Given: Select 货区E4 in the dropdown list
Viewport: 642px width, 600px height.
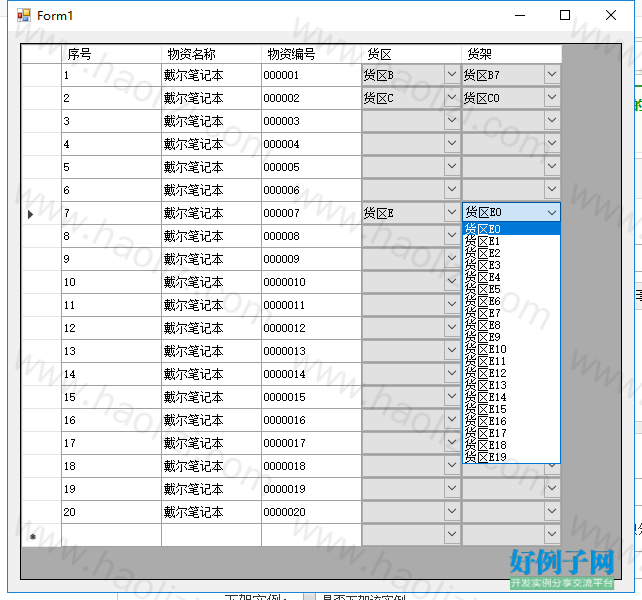Looking at the screenshot, I should pyautogui.click(x=511, y=277).
